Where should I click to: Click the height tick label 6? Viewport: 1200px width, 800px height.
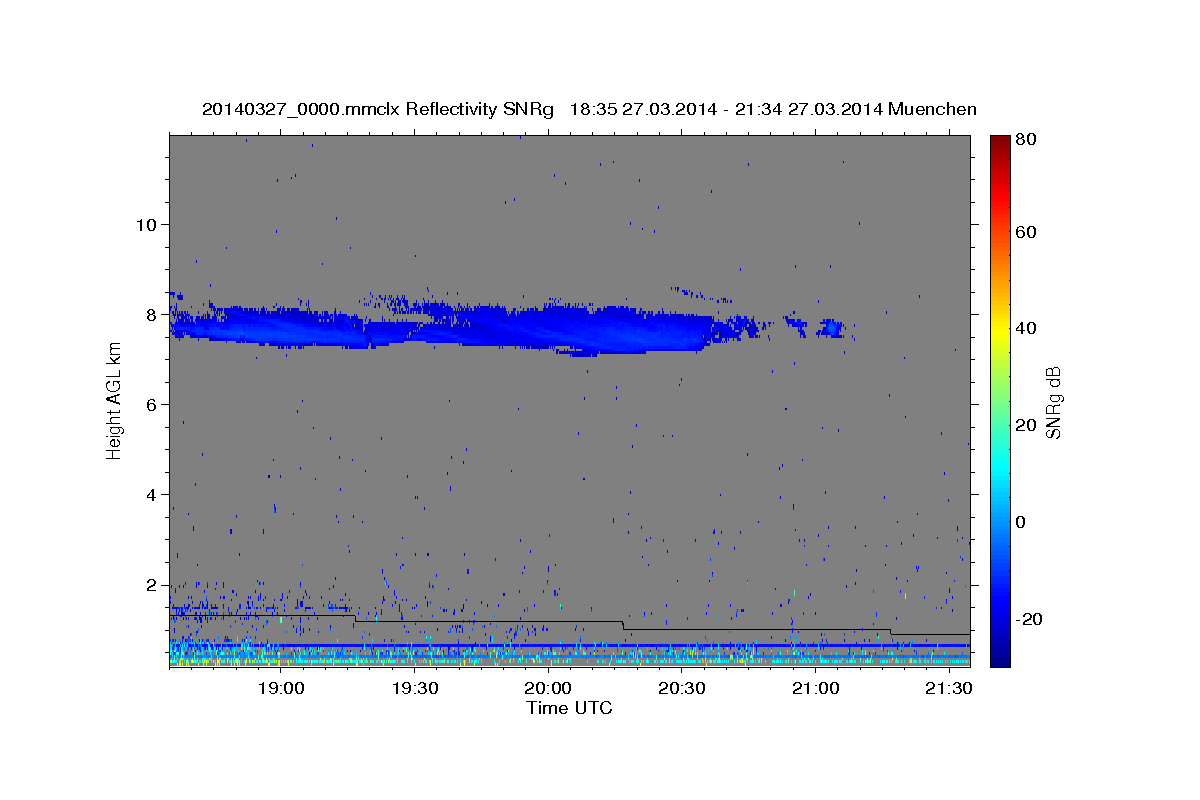coord(151,404)
